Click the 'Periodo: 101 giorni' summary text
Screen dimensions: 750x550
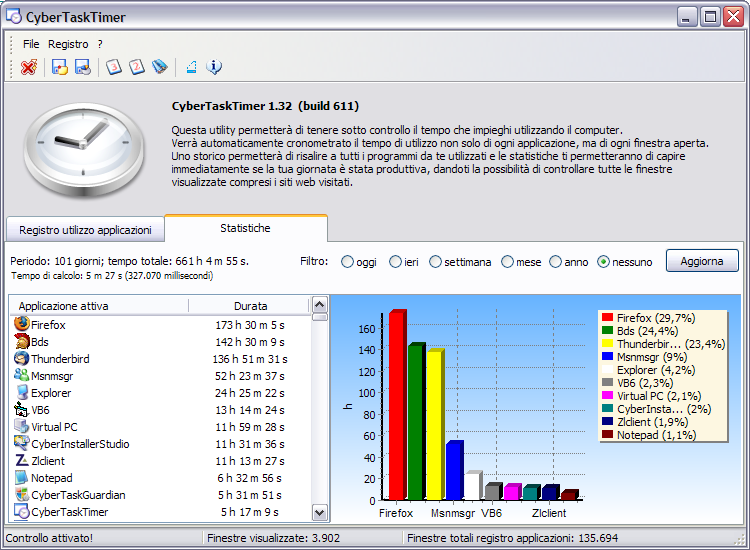pos(55,261)
